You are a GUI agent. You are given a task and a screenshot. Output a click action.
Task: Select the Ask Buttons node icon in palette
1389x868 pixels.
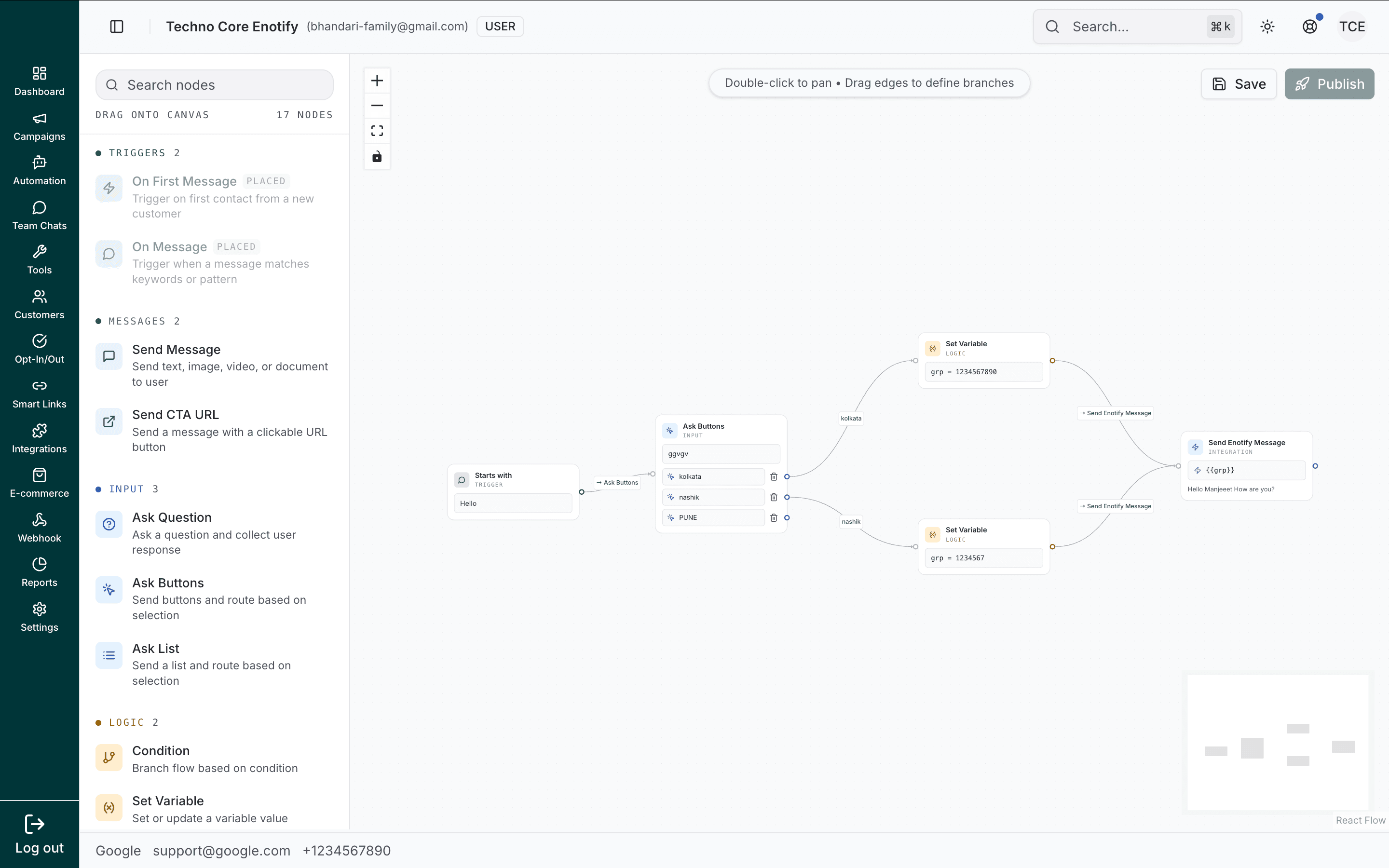pyautogui.click(x=109, y=590)
